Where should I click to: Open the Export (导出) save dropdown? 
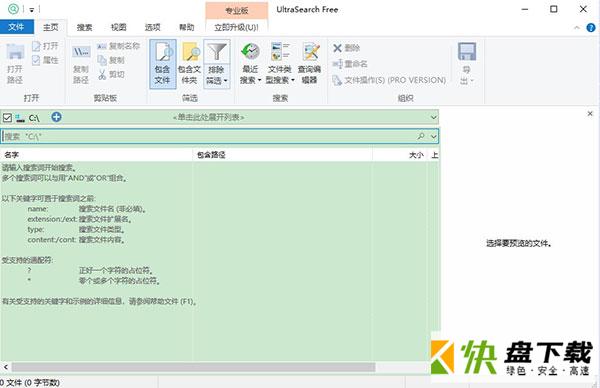(467, 64)
